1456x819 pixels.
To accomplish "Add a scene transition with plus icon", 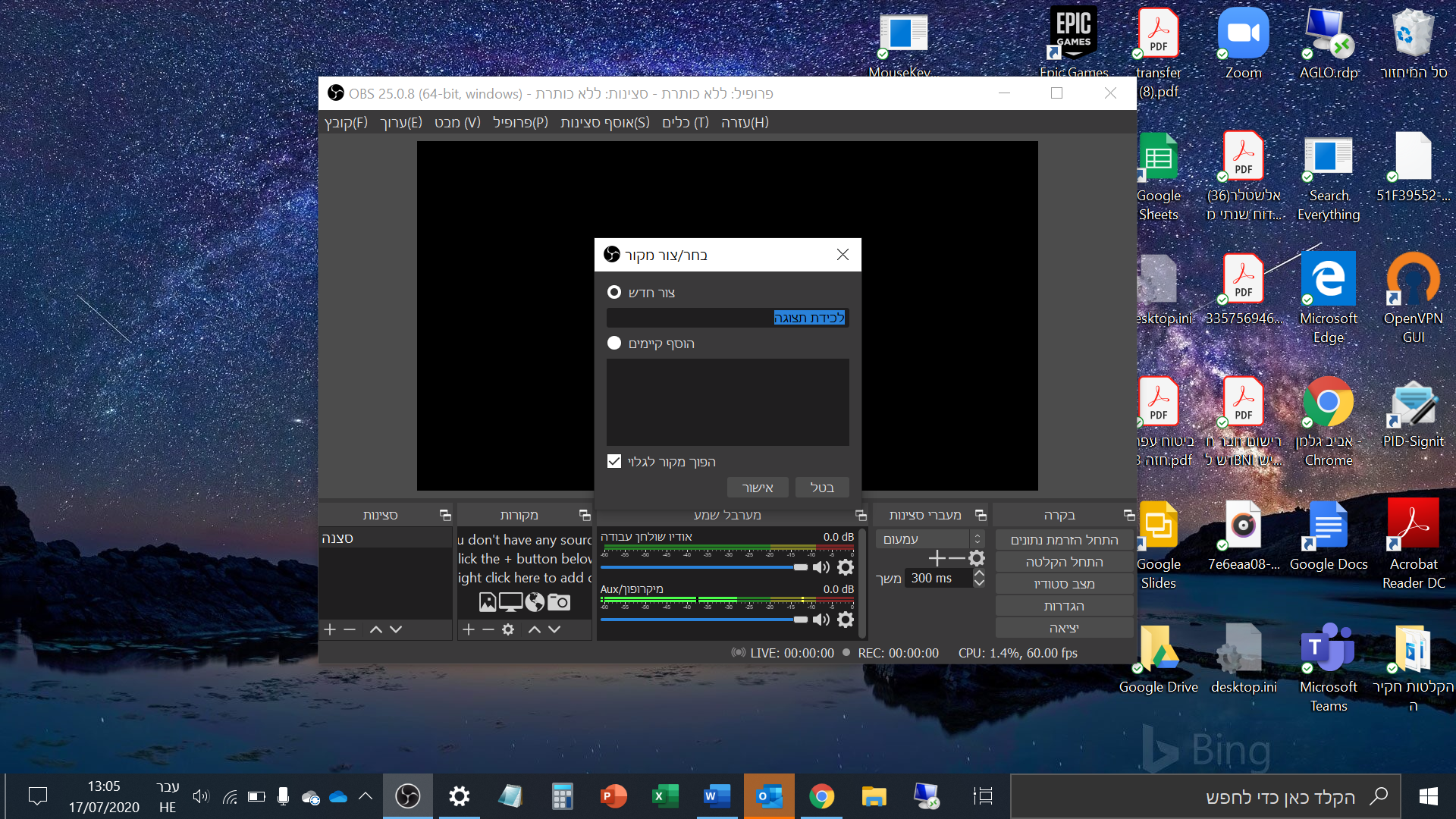I will pyautogui.click(x=937, y=559).
